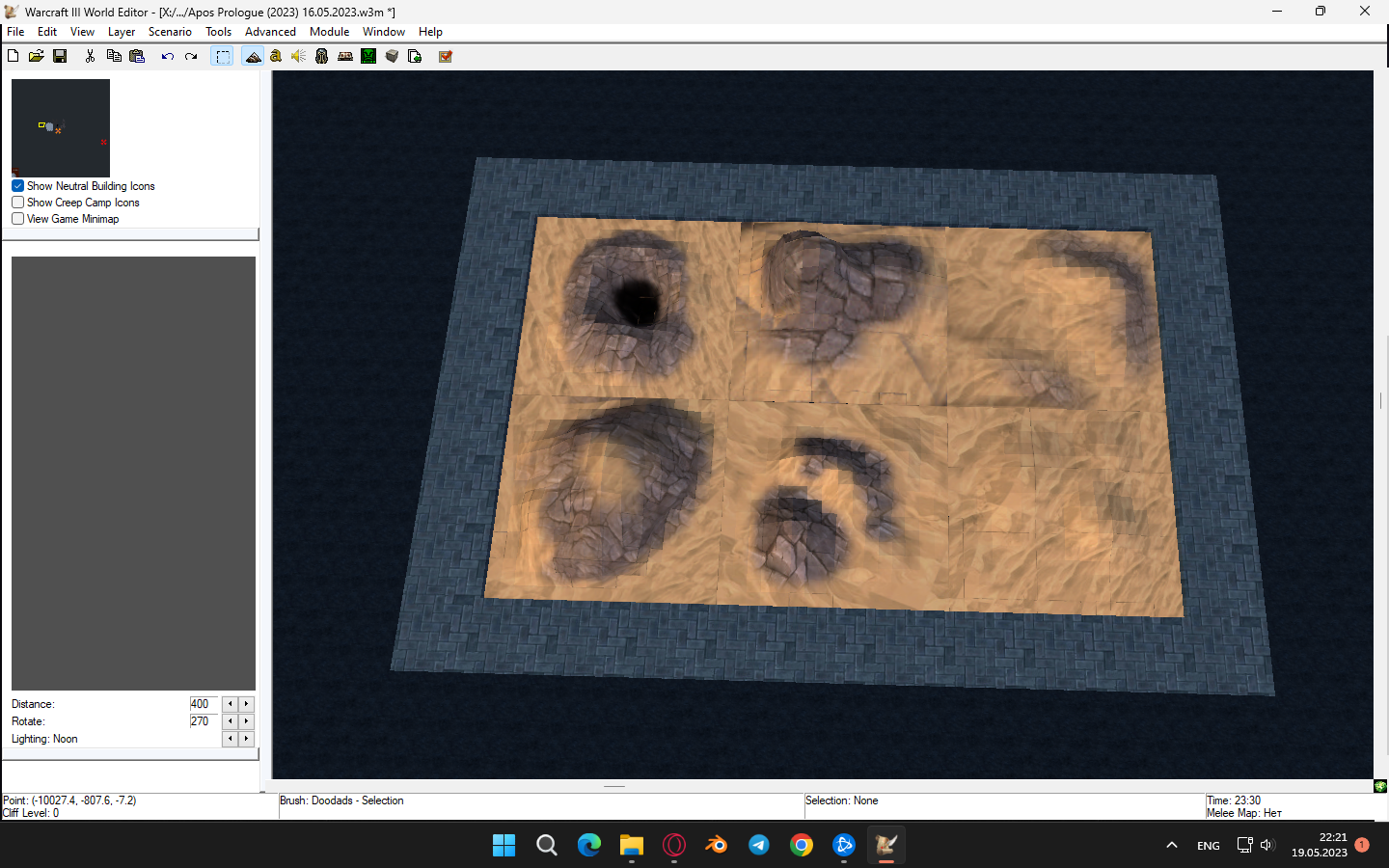Image resolution: width=1389 pixels, height=868 pixels.
Task: Decrease Rotate with left arrow
Action: (230, 721)
